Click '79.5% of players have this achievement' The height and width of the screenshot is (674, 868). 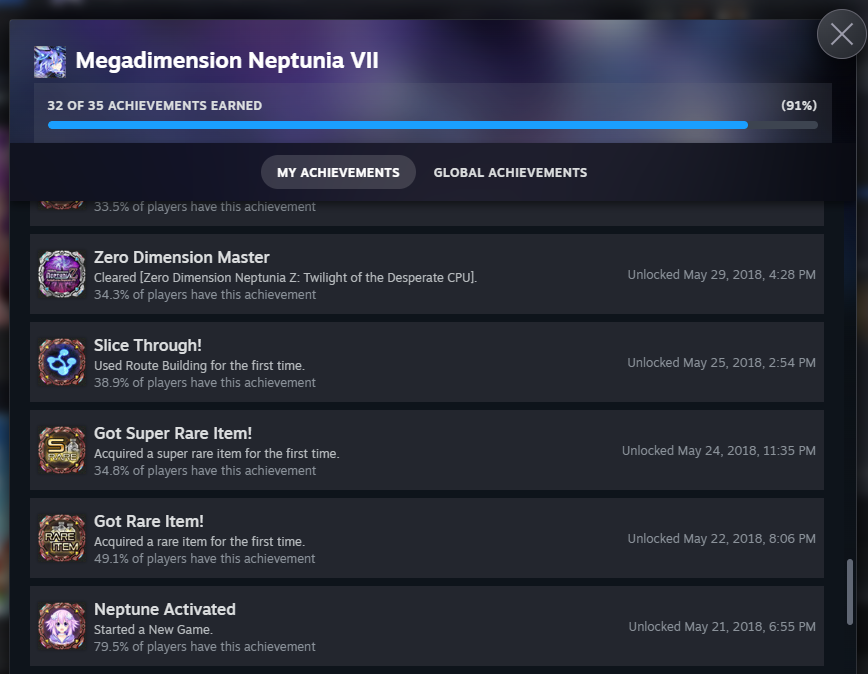coord(205,647)
